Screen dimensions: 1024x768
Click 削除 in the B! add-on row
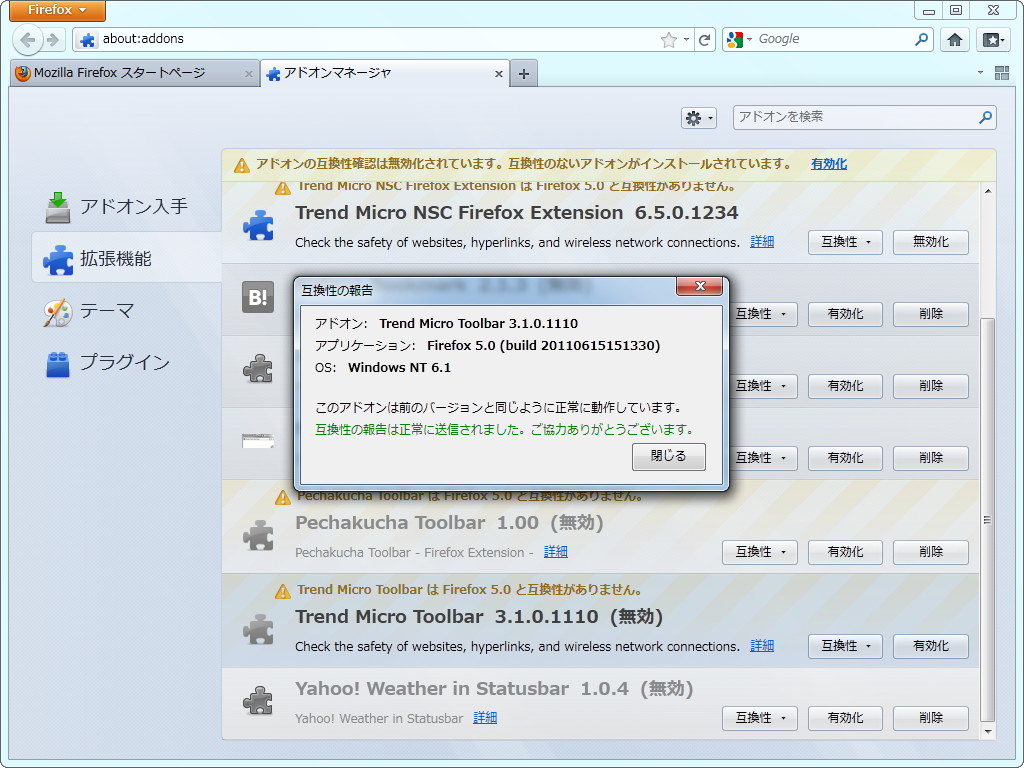click(930, 314)
